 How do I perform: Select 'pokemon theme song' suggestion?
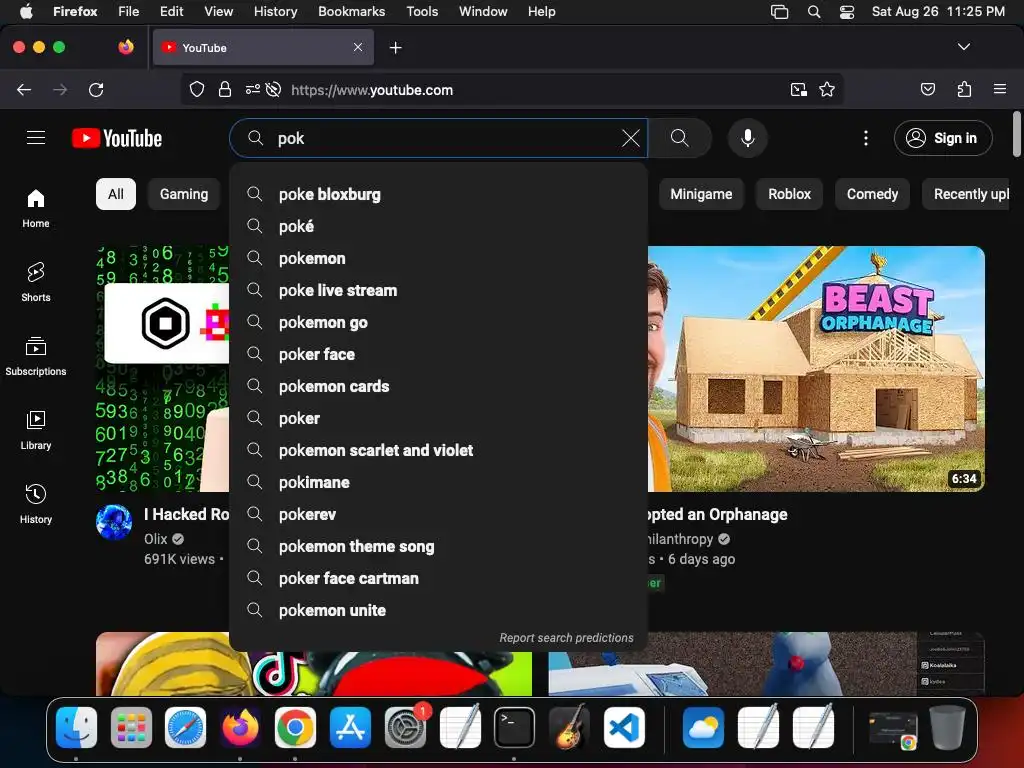438,547
